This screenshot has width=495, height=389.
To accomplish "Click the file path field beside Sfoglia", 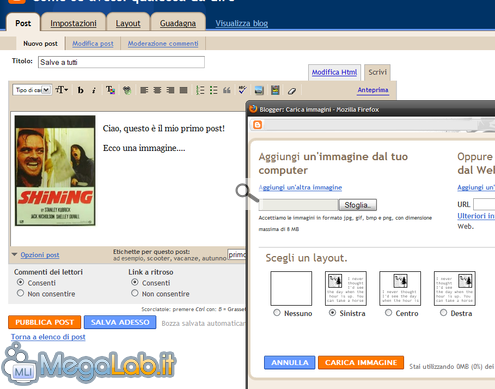I will pyautogui.click(x=299, y=205).
